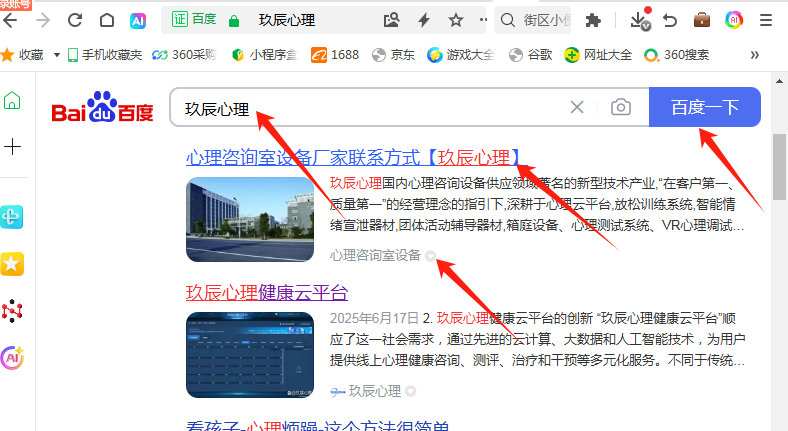Open 网址大全 bookmark
788x431 pixels.
(x=598, y=55)
